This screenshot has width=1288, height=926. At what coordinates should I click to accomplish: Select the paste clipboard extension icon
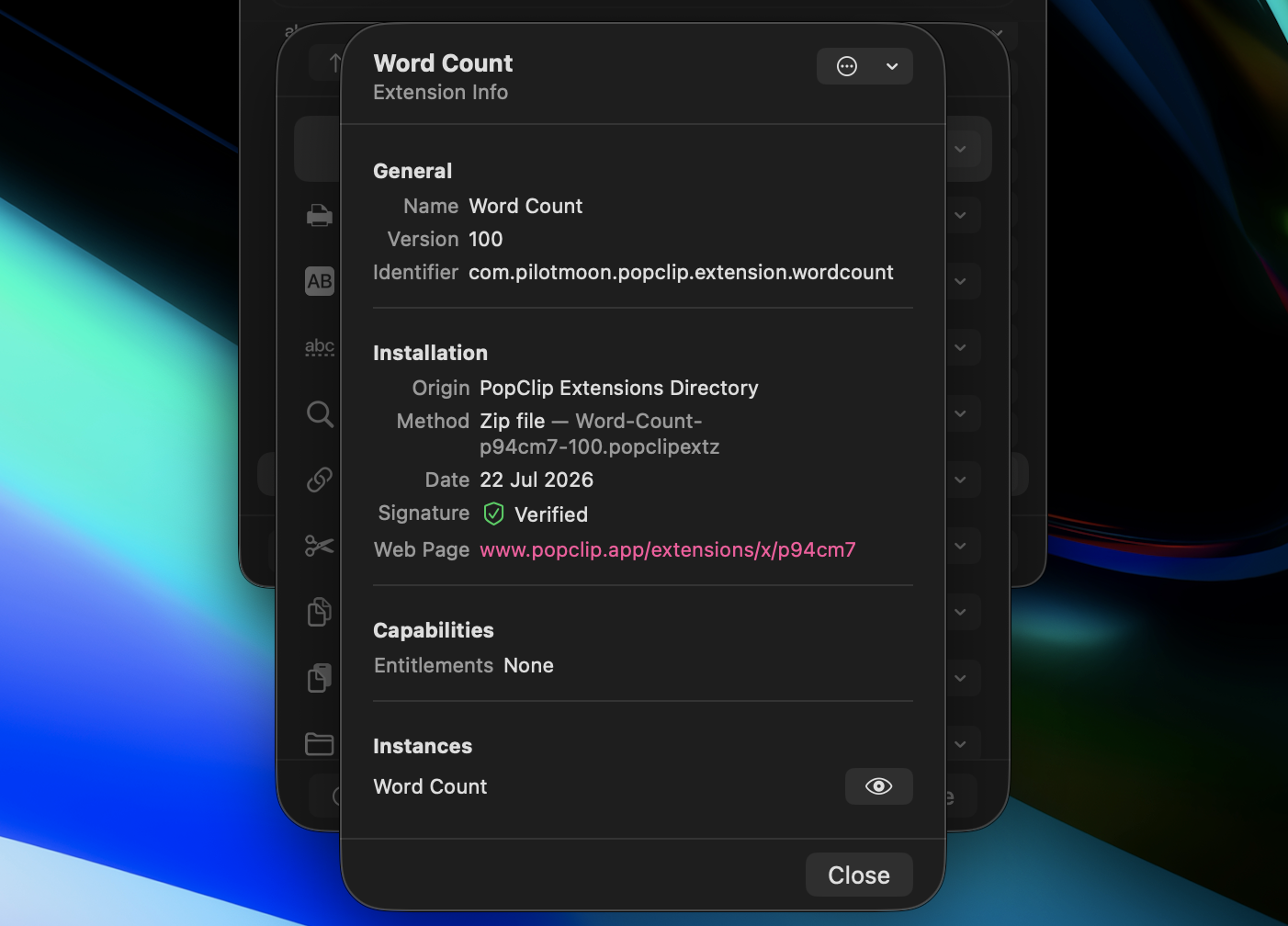319,678
